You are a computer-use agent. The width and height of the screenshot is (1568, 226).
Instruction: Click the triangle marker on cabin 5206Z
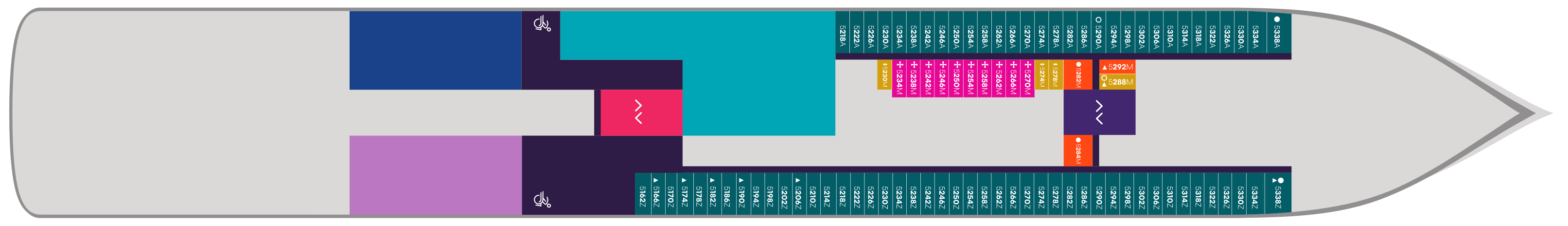(797, 180)
